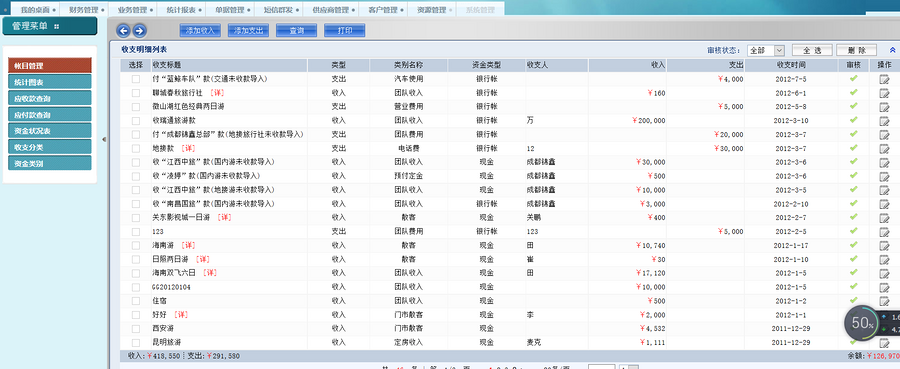Tick the checkbox for GG20120104
Viewport: 900px width, 369px height.
[136, 287]
